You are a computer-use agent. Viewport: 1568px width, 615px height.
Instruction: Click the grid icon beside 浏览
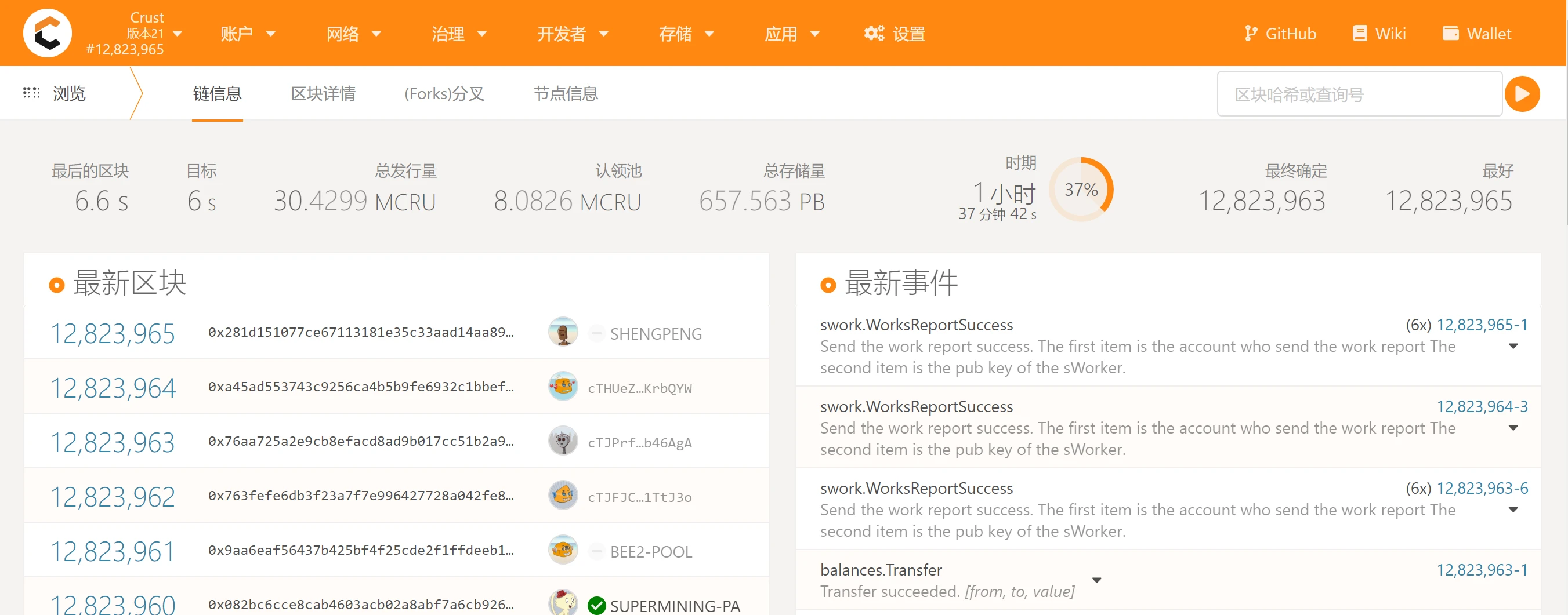[x=31, y=93]
